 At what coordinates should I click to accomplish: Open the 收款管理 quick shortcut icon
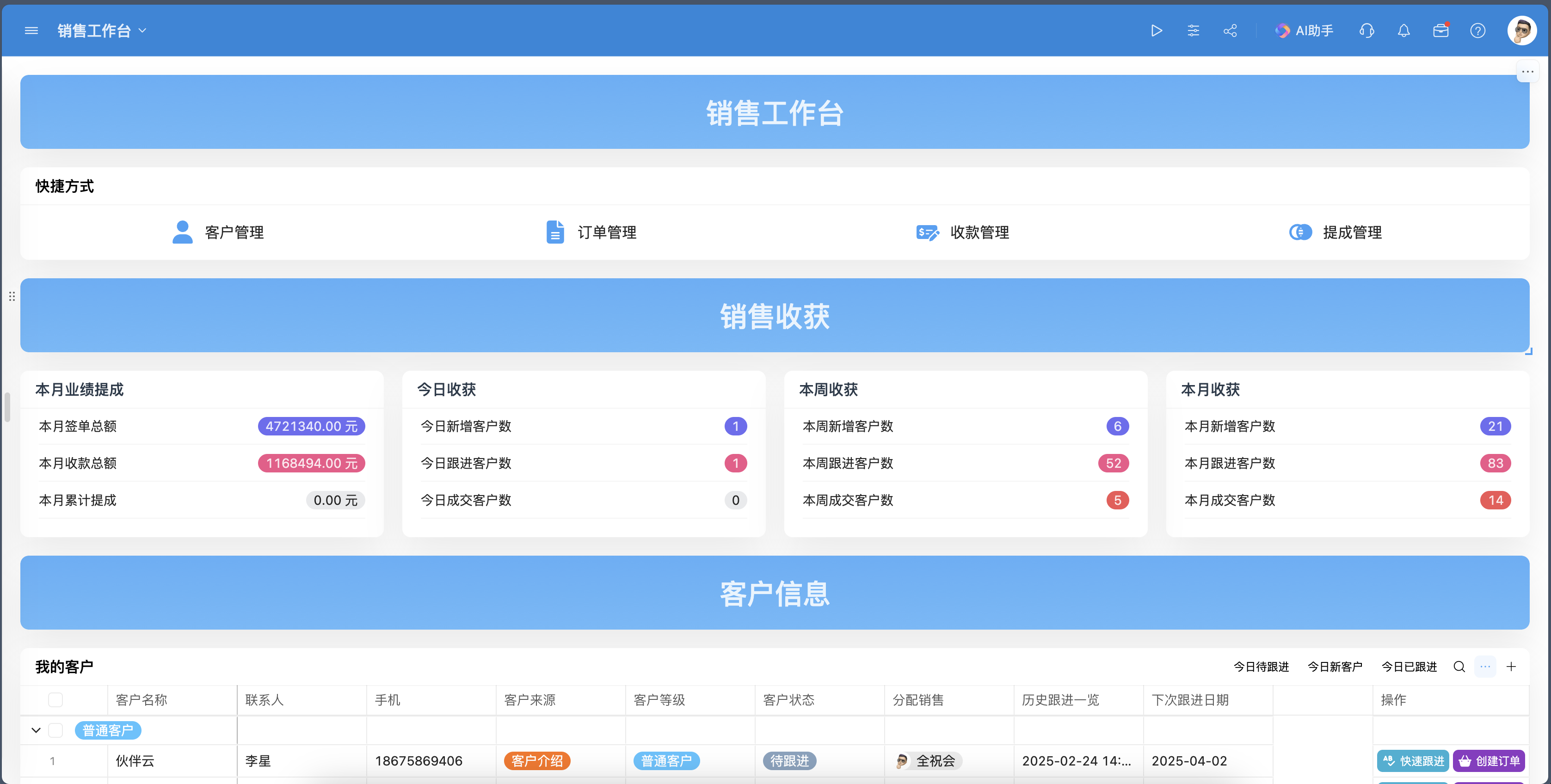(x=927, y=232)
